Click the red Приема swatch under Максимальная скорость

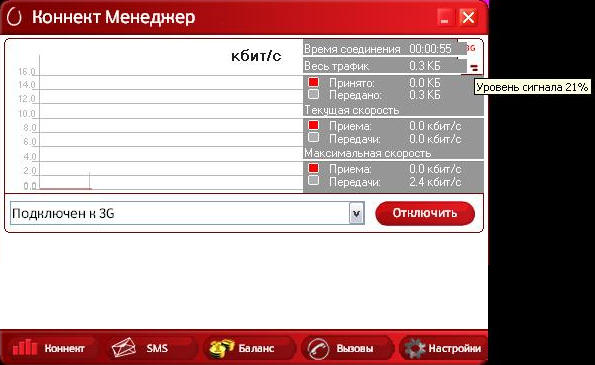pyautogui.click(x=313, y=168)
